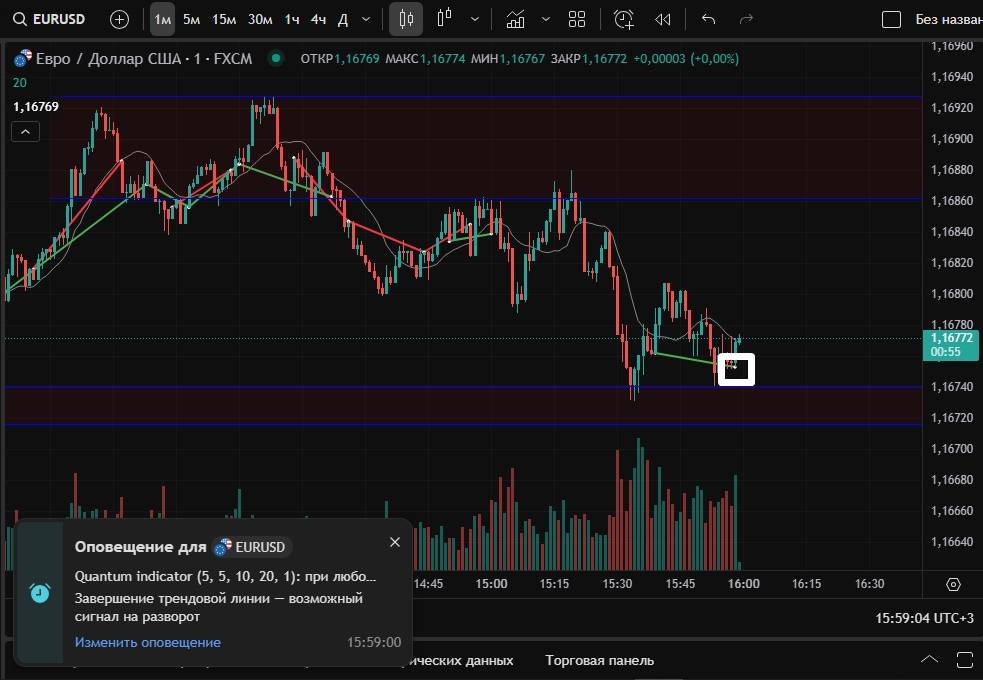Toggle the 1ч timeframe interval
This screenshot has width=983, height=680.
click(291, 19)
